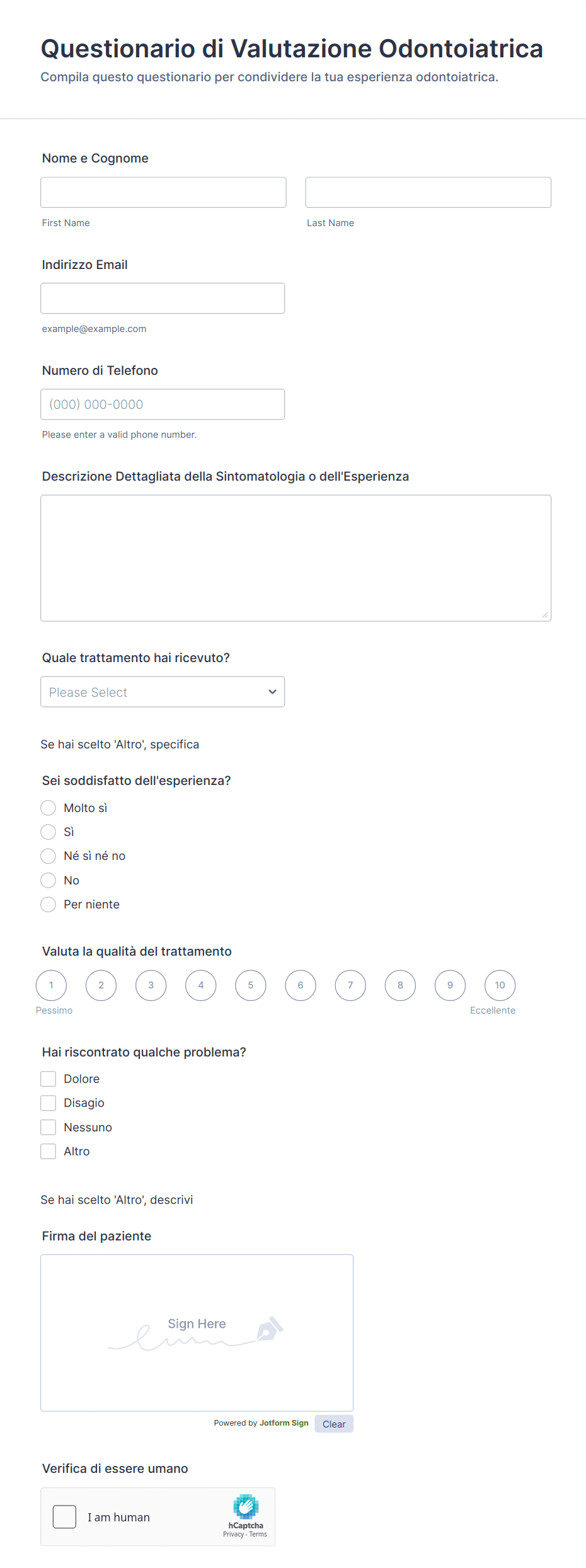Choose the 'Né sì né no' option
This screenshot has height=1568, width=586.
(x=49, y=856)
